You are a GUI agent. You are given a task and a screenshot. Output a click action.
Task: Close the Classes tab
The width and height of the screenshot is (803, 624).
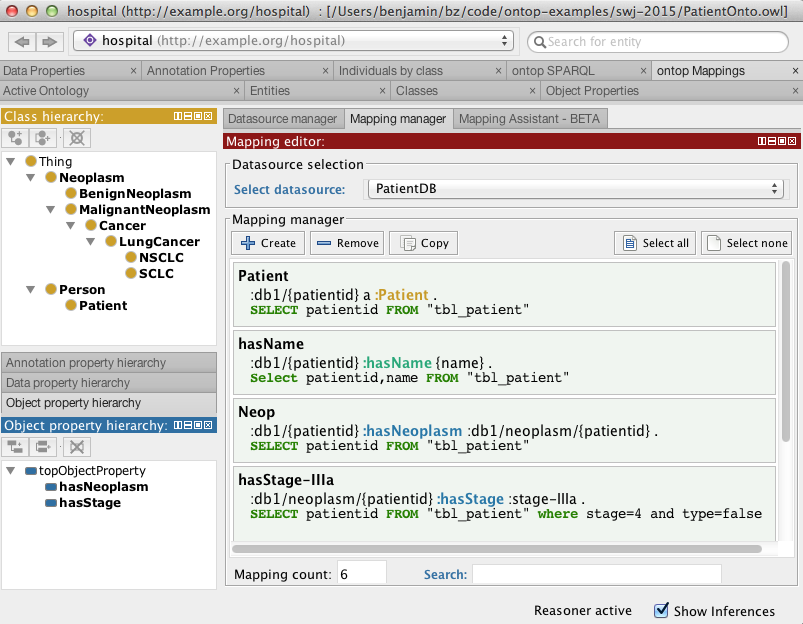(x=532, y=91)
